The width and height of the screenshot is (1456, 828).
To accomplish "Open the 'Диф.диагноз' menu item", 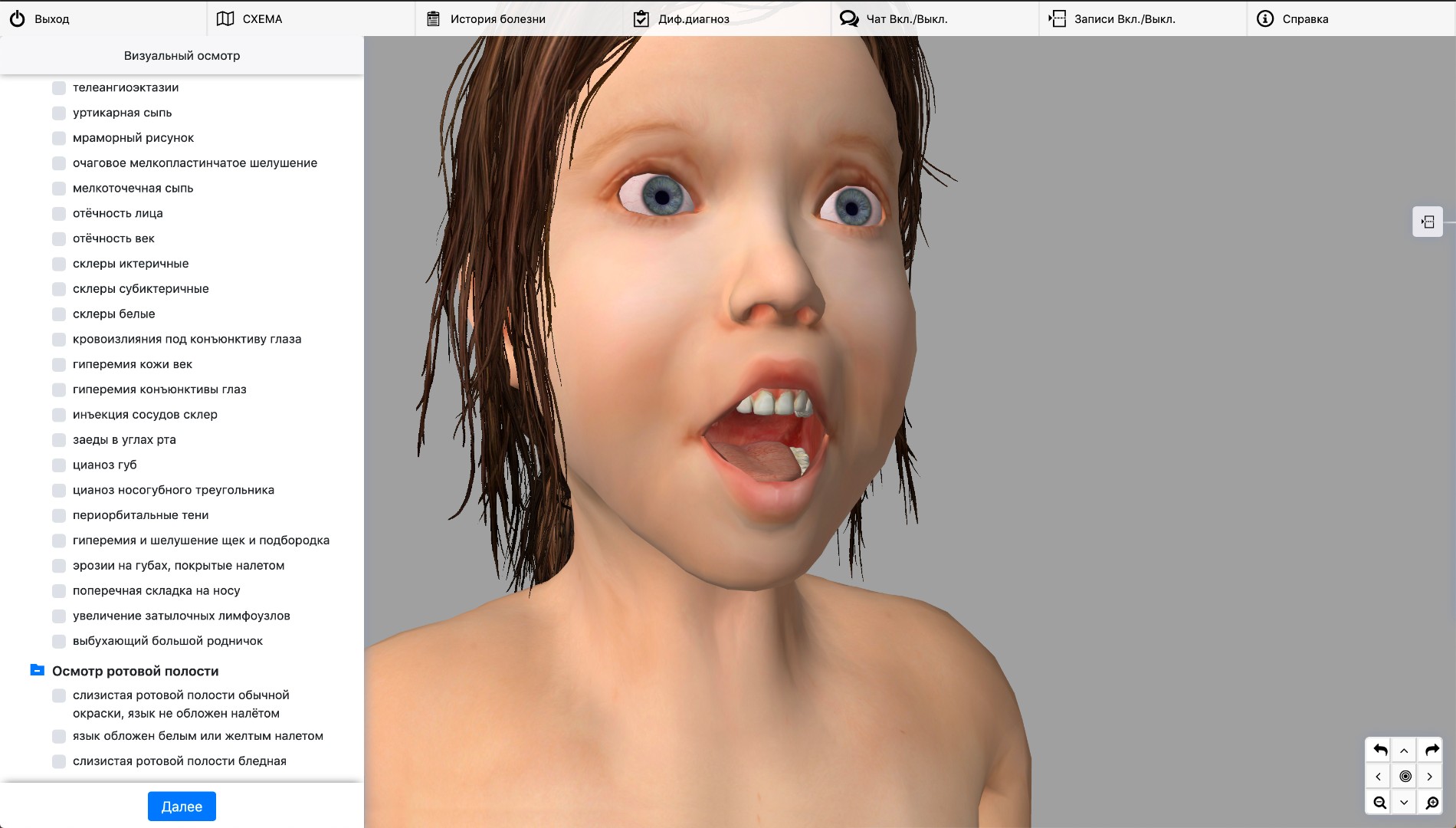I will pos(681,19).
